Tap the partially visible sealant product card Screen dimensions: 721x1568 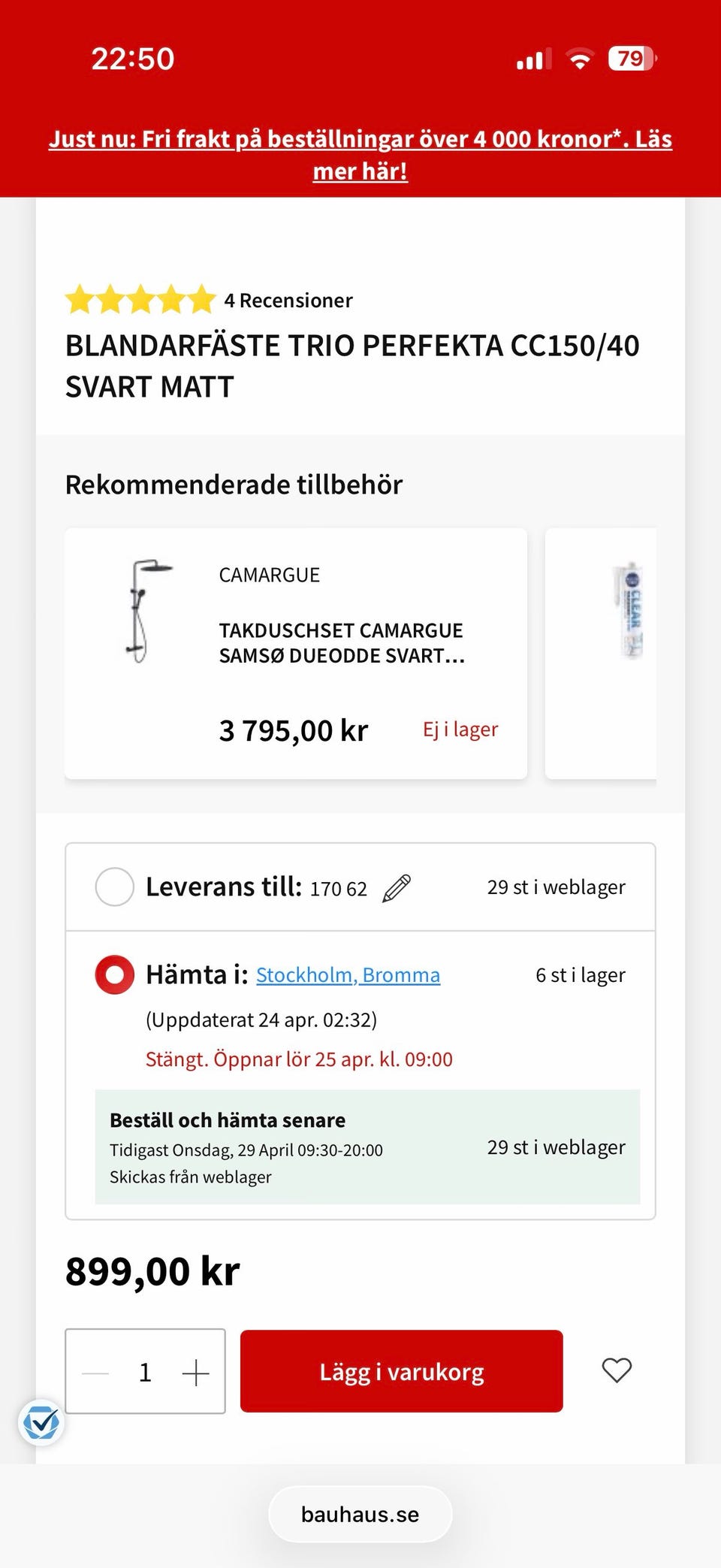pyautogui.click(x=608, y=654)
